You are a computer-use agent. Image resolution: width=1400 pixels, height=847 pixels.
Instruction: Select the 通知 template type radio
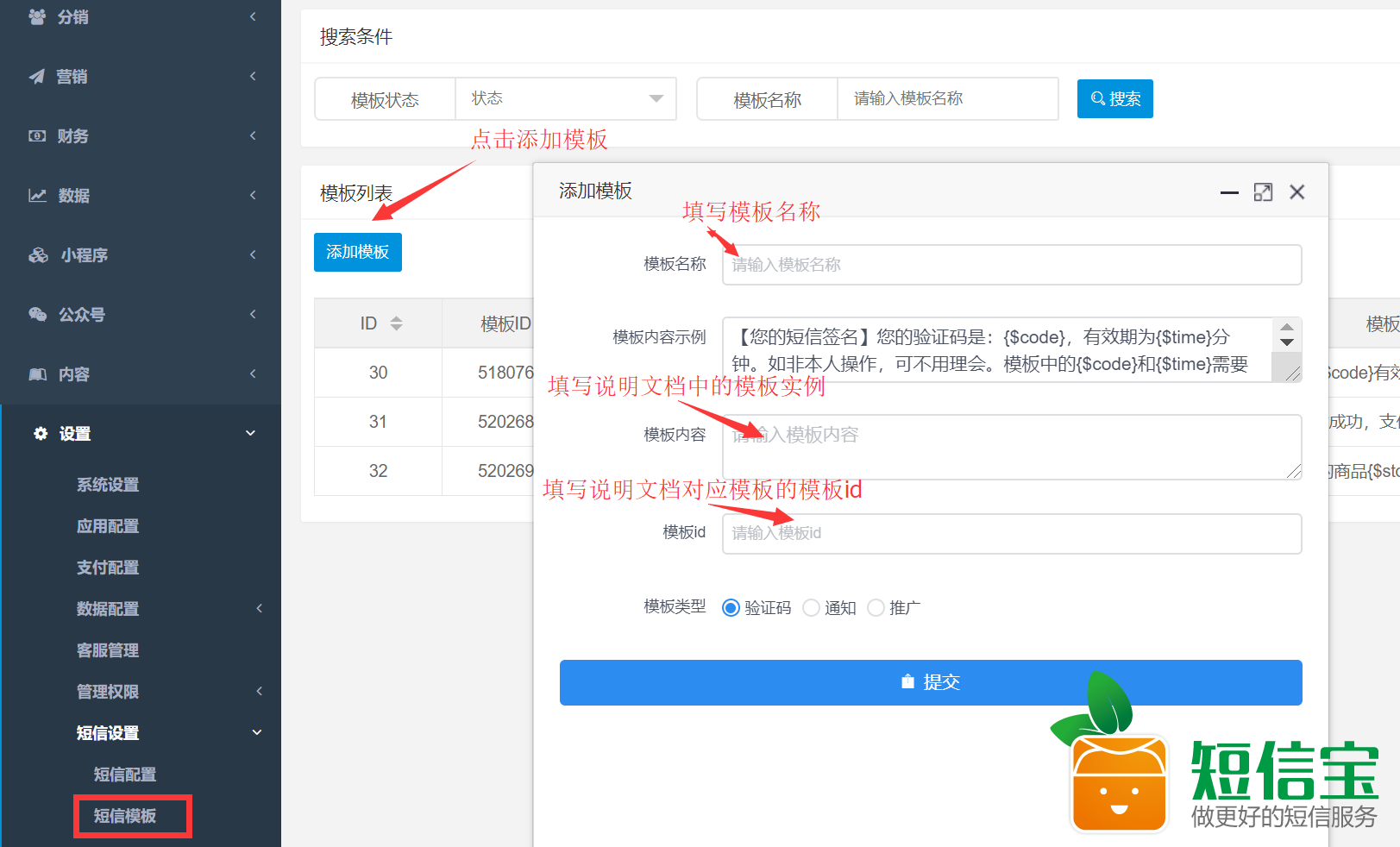tap(811, 608)
